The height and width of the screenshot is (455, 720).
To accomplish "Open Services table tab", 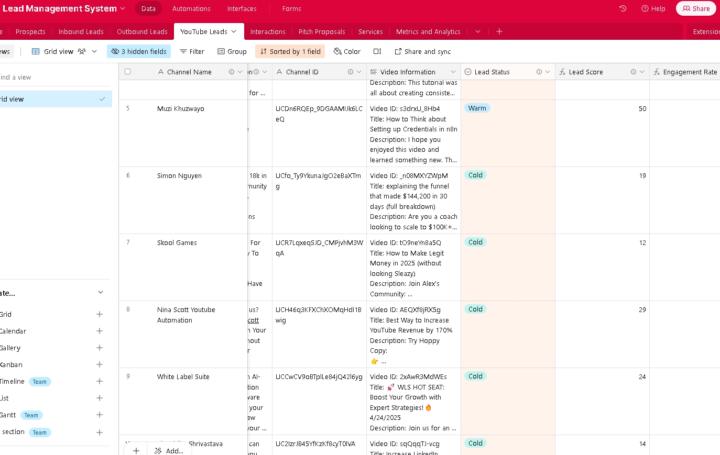I will pyautogui.click(x=370, y=32).
